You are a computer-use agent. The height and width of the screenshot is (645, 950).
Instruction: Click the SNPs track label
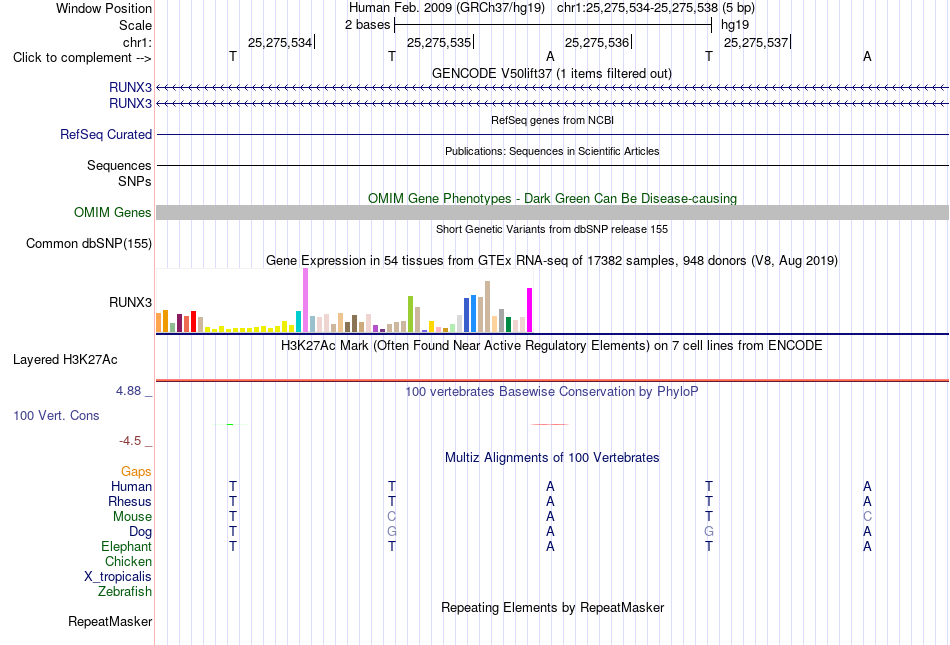point(135,181)
